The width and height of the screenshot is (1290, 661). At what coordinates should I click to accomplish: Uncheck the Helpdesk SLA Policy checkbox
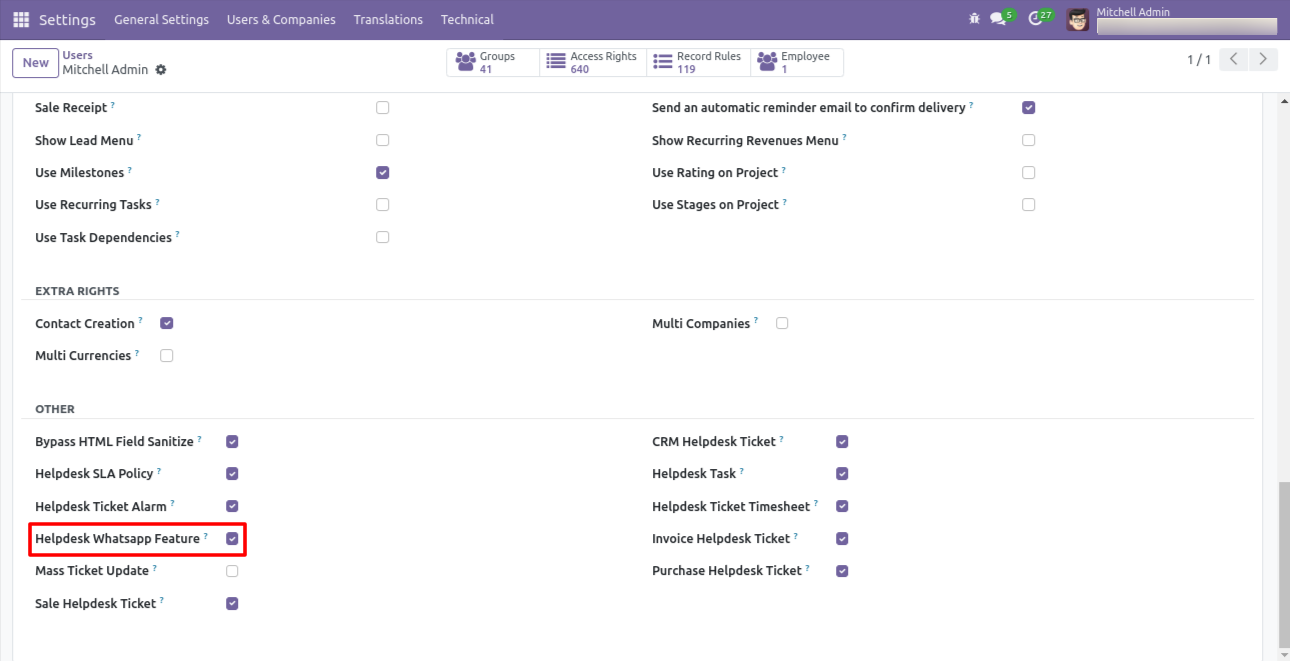click(232, 474)
